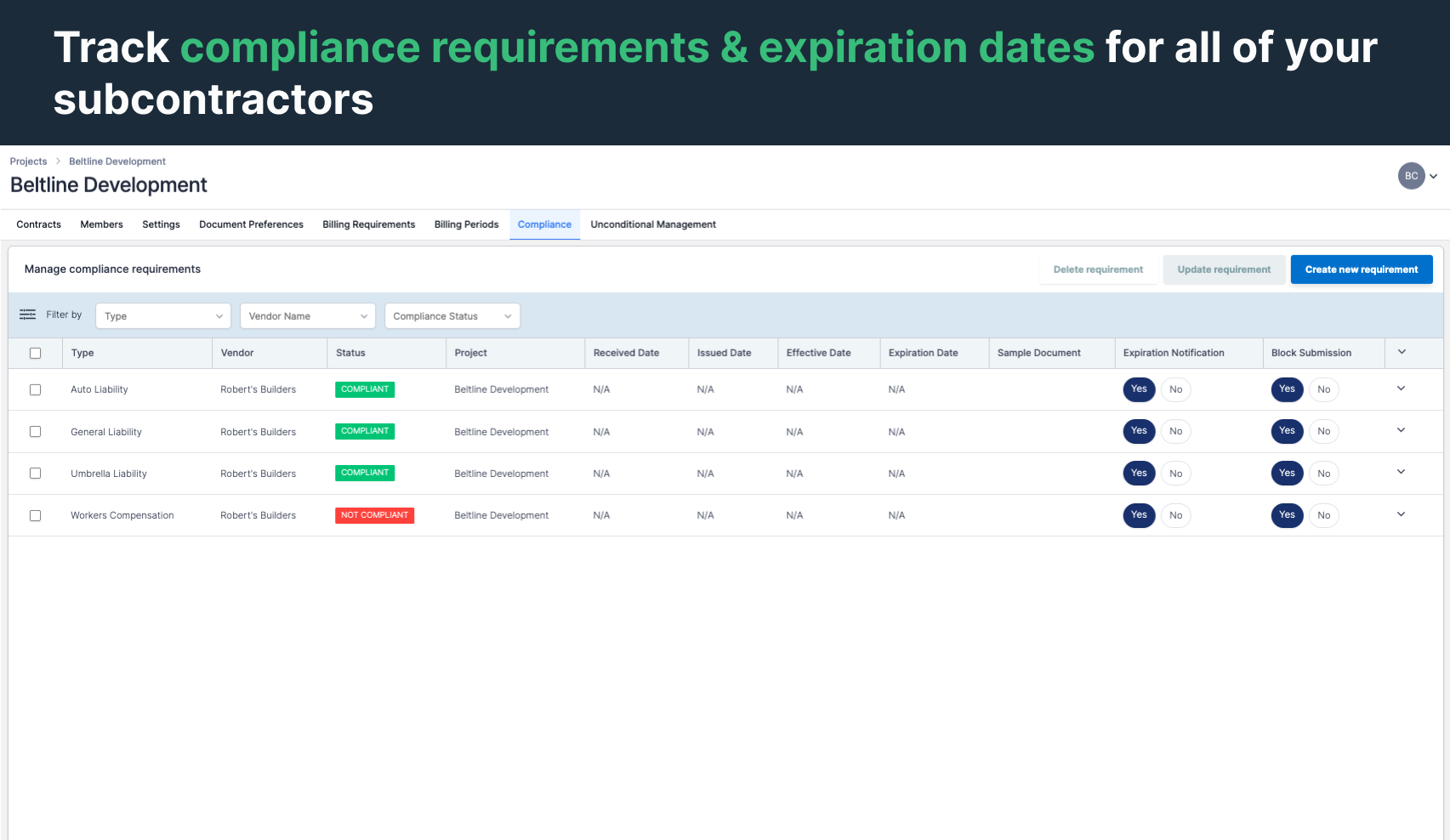
Task: Expand the column options chevron in header
Action: coord(1402,352)
